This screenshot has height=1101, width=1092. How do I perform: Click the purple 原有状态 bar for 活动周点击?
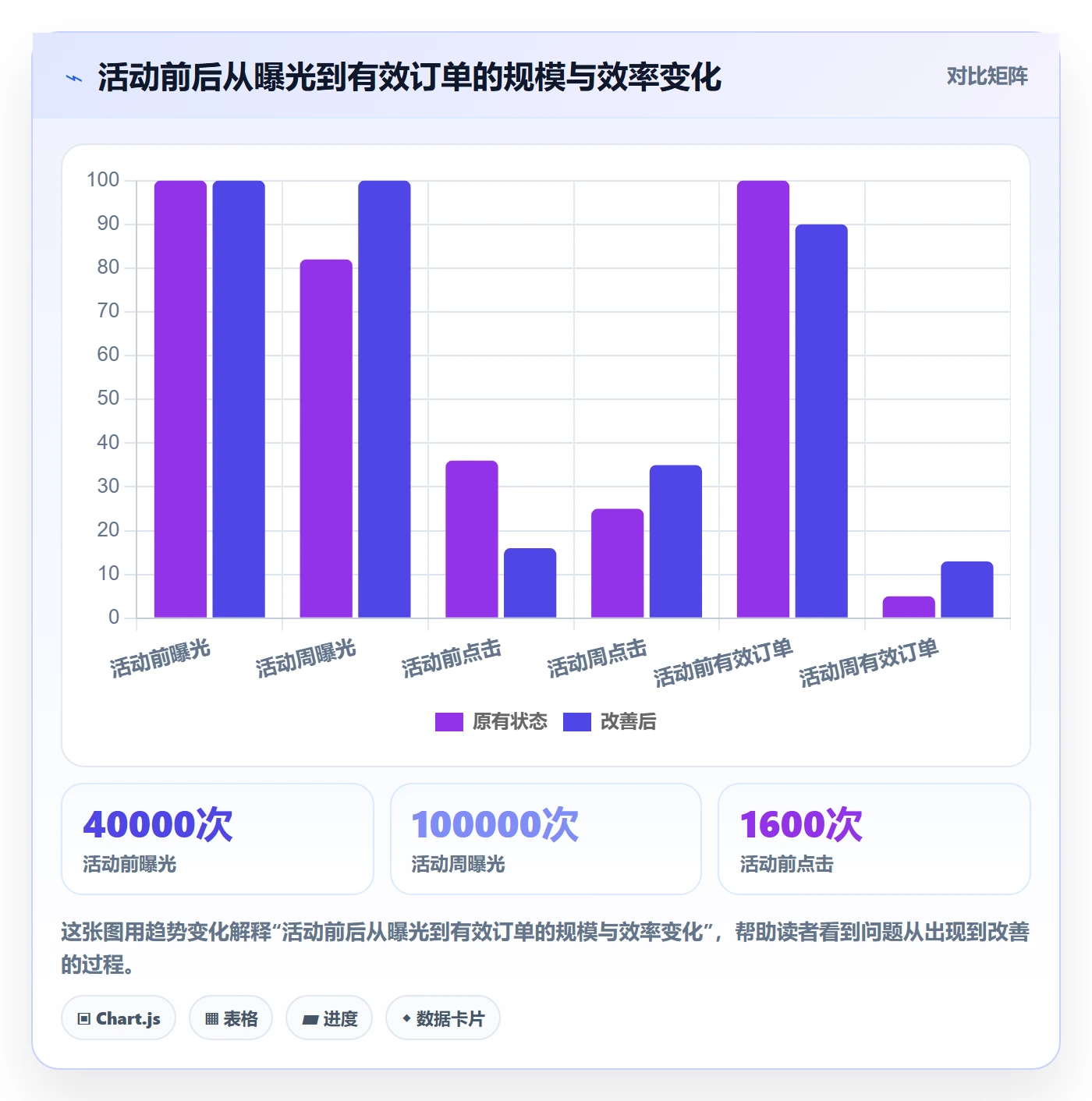tap(618, 563)
